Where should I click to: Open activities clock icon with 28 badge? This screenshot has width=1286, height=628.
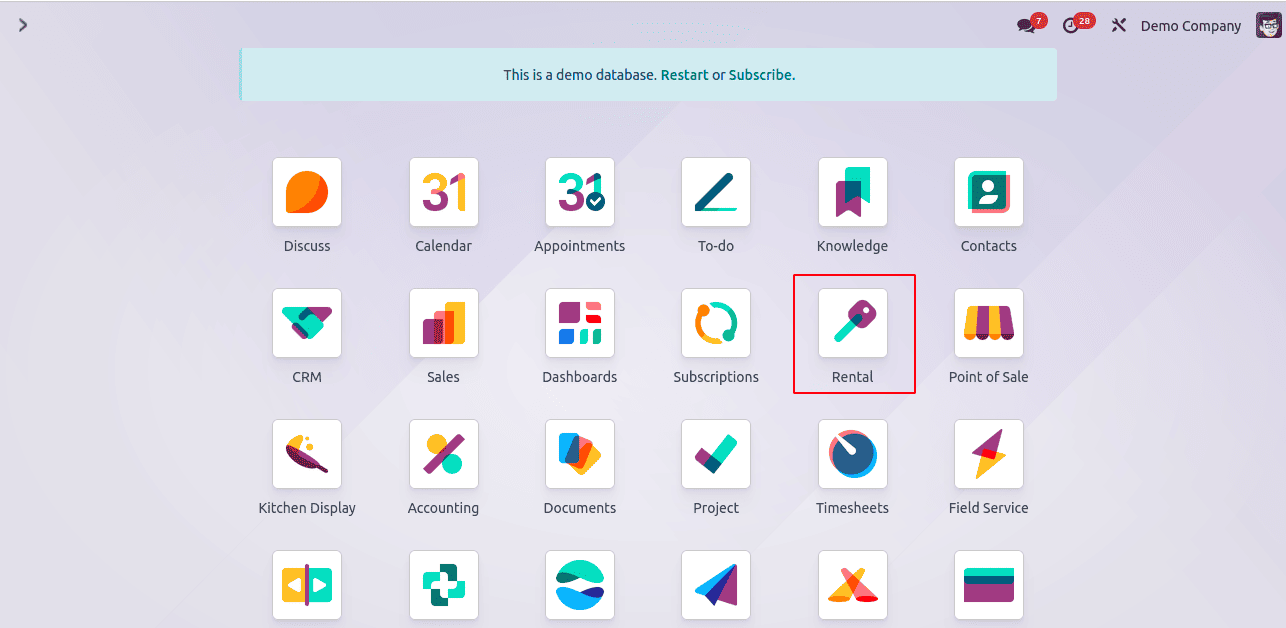(x=1077, y=25)
